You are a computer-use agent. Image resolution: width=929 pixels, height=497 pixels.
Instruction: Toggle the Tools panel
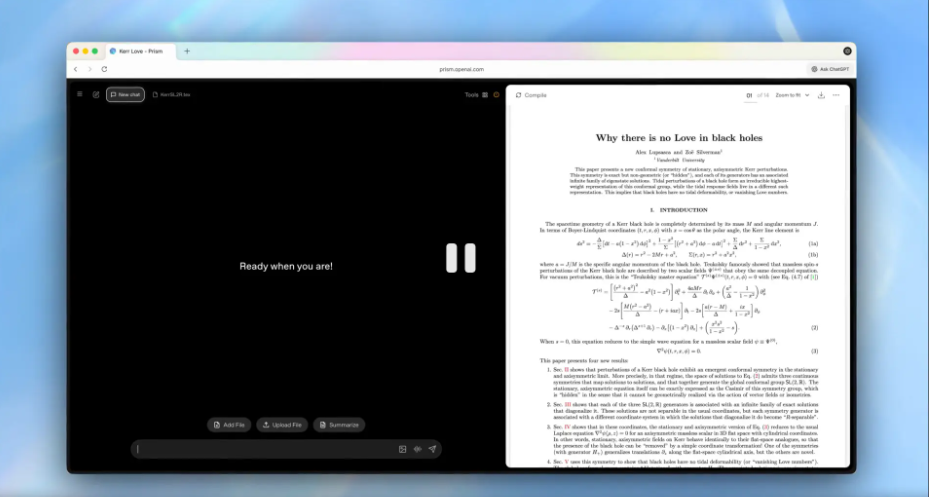click(x=475, y=95)
